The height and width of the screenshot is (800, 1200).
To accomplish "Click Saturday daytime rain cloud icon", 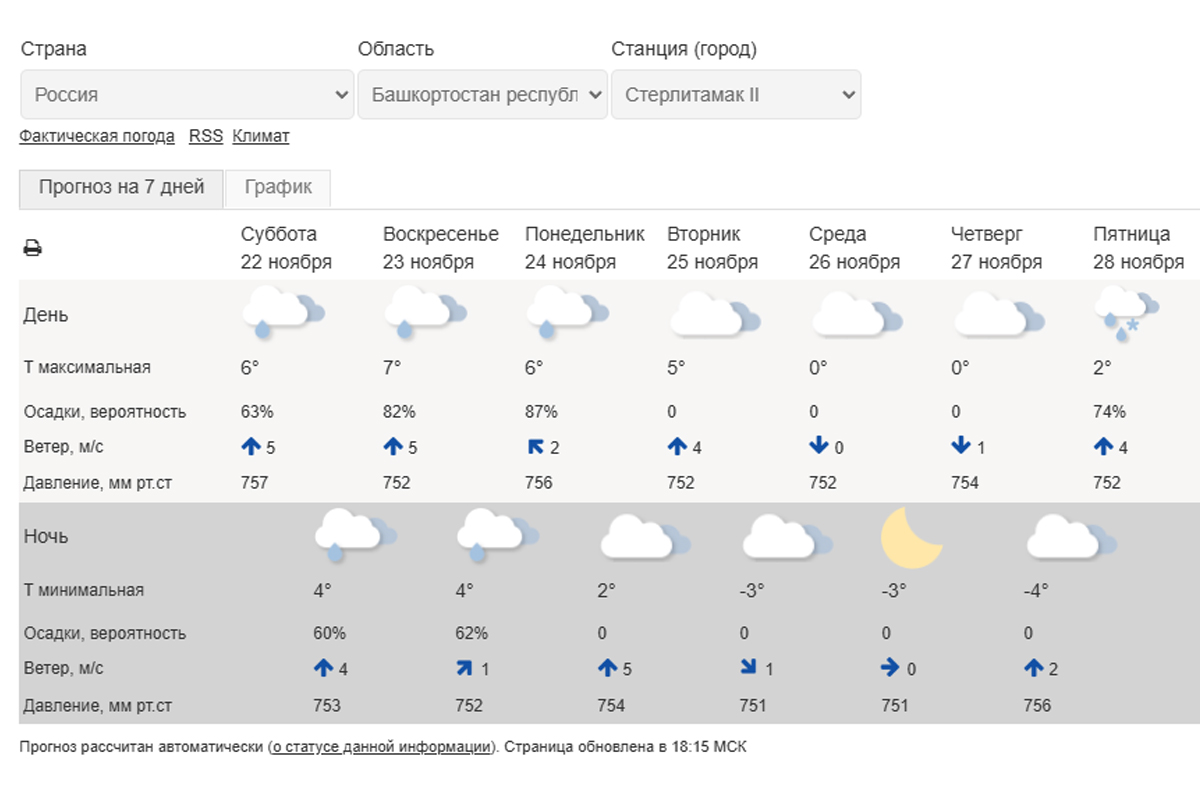I will pos(283,311).
